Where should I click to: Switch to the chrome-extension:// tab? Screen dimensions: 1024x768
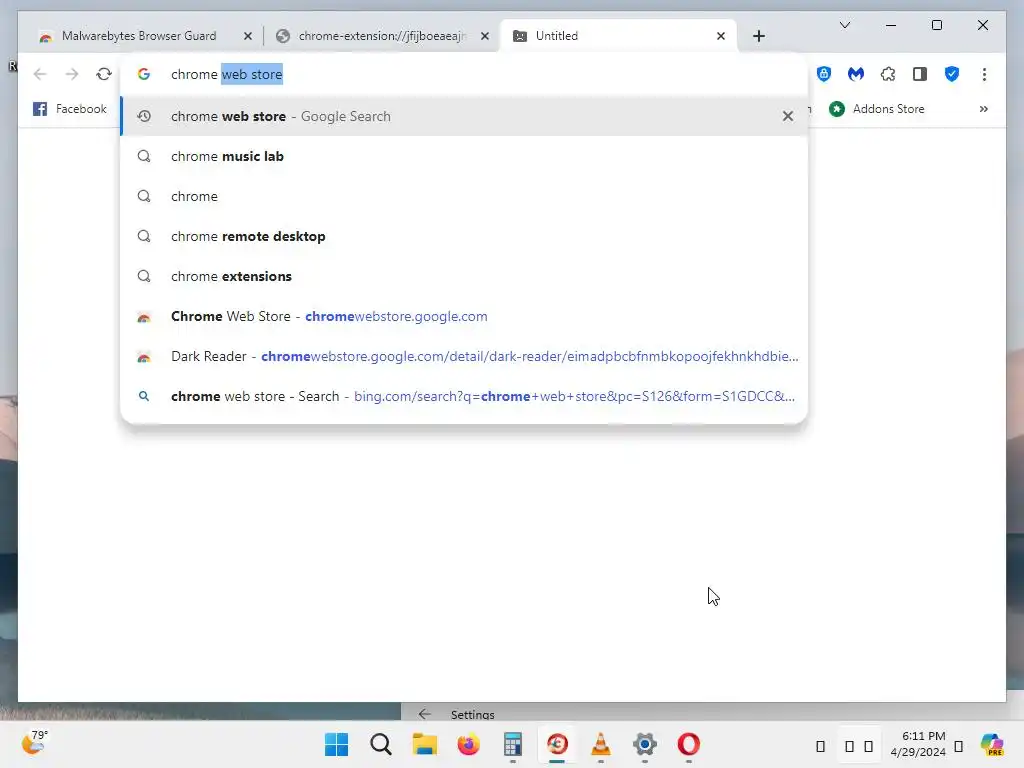382,36
